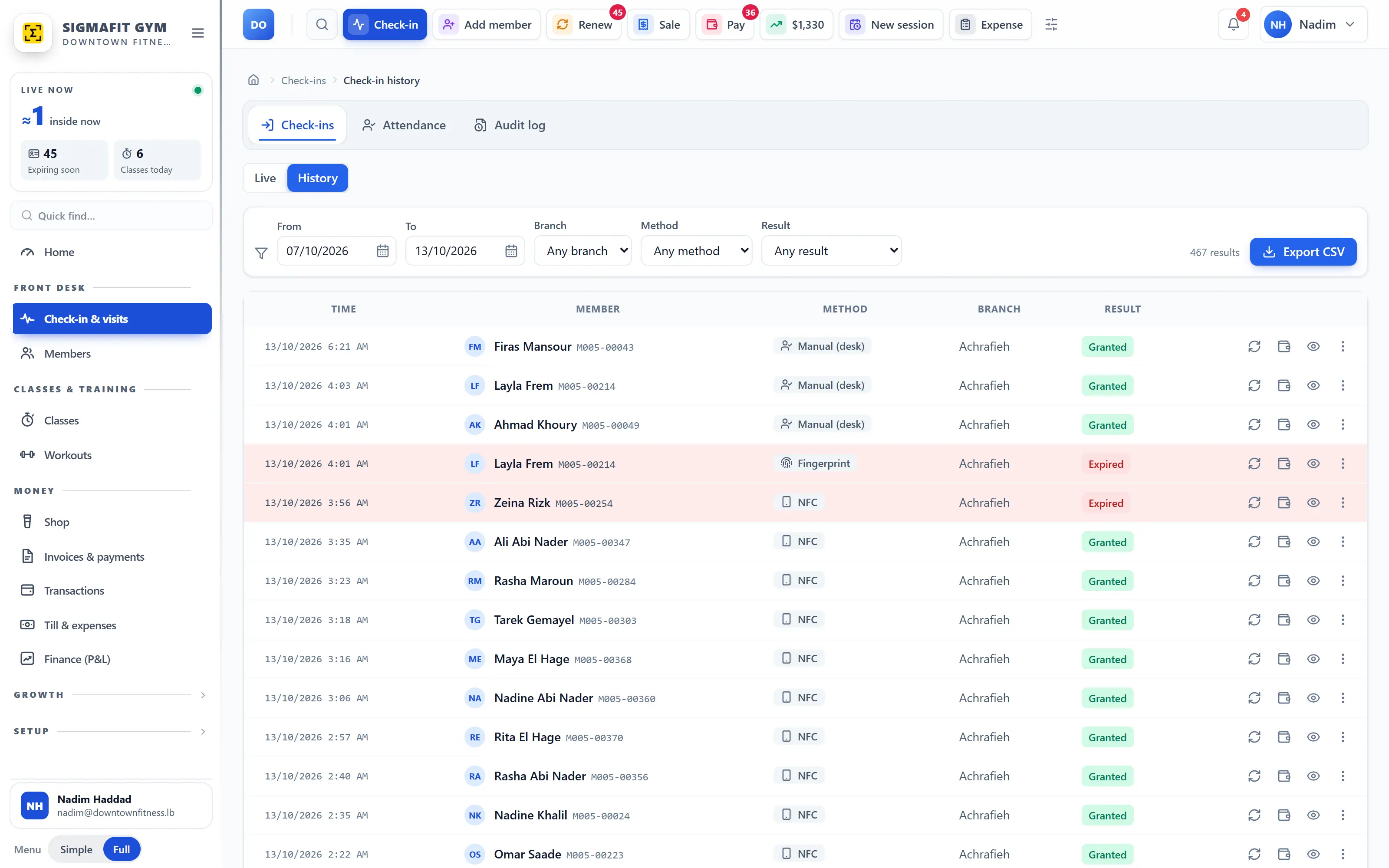1389x868 pixels.
Task: Open From date calendar picker
Action: (x=383, y=251)
